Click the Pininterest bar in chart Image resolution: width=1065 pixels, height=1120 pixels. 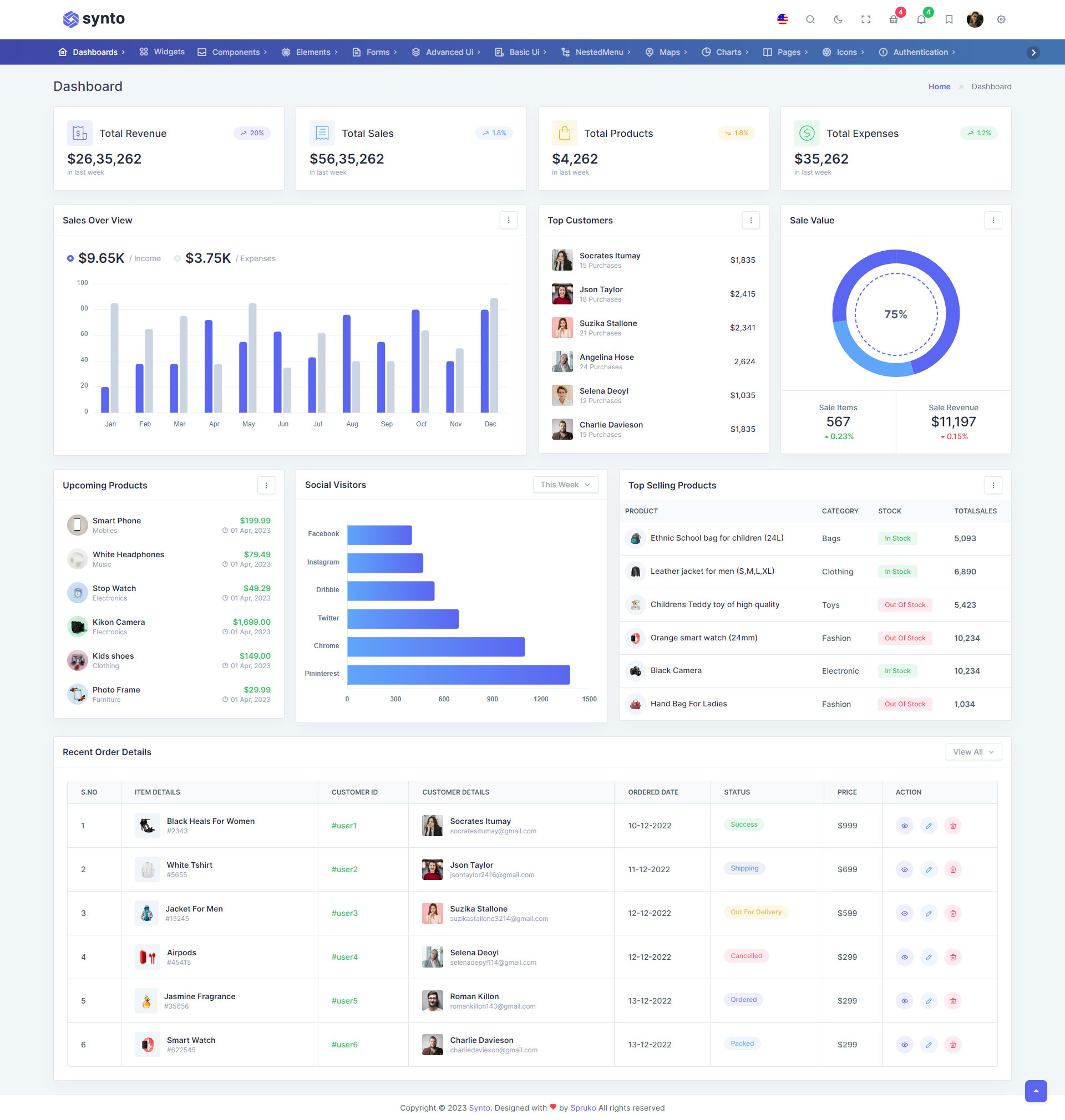458,675
